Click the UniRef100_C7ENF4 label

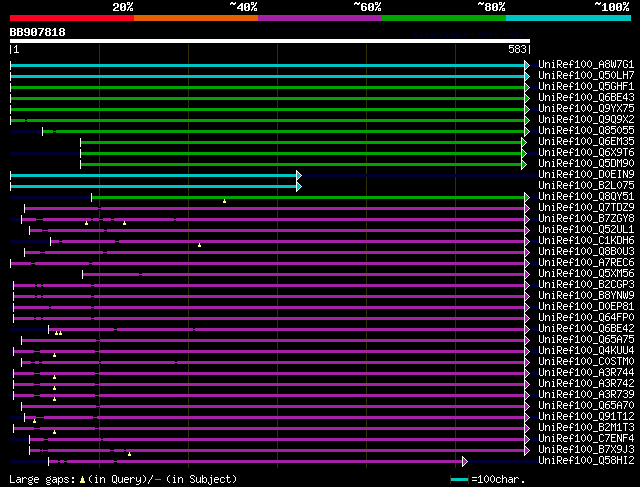[586, 439]
